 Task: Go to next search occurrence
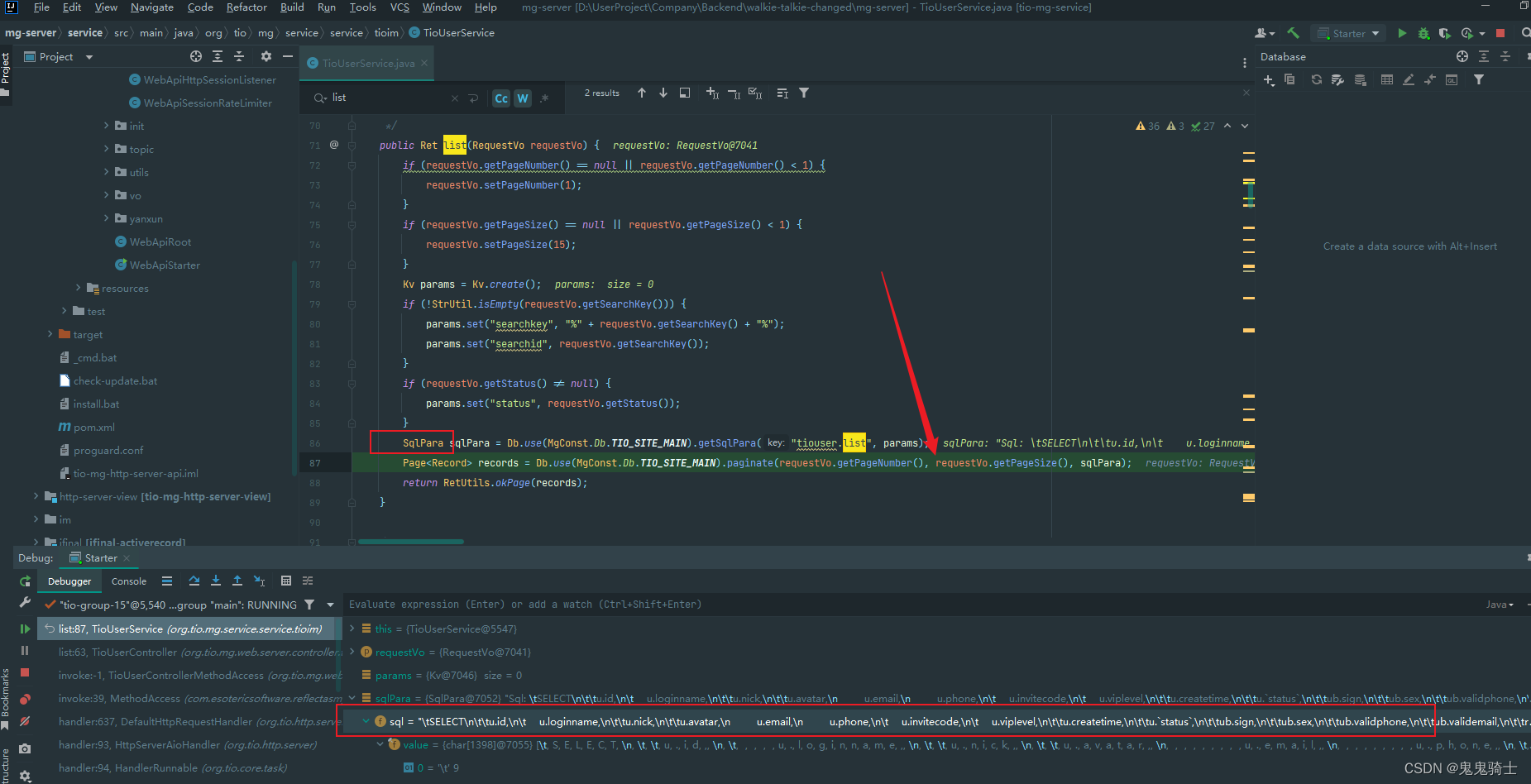663,93
